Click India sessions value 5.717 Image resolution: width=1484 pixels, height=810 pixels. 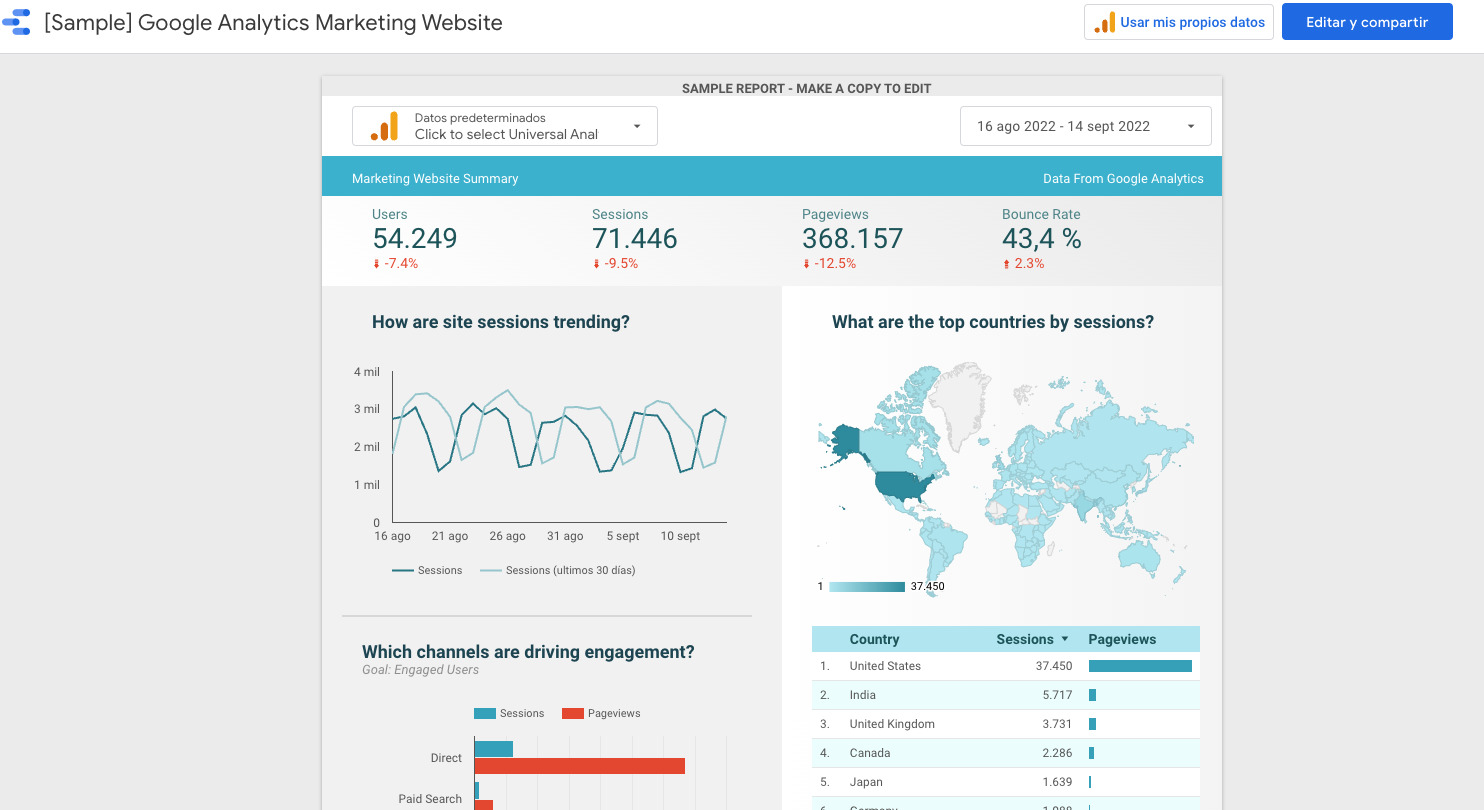1056,695
